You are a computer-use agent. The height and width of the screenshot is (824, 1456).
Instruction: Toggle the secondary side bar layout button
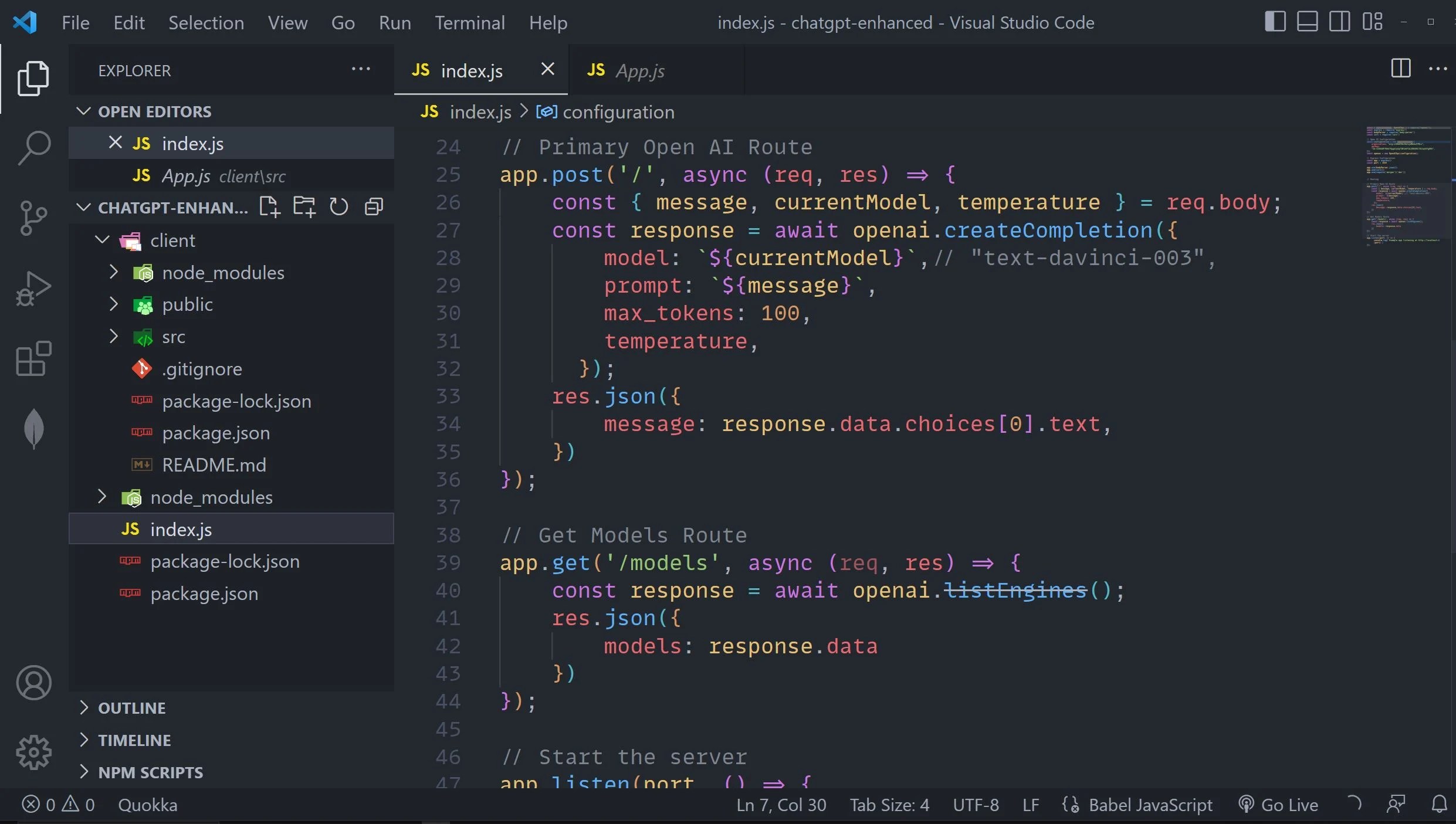1339,22
